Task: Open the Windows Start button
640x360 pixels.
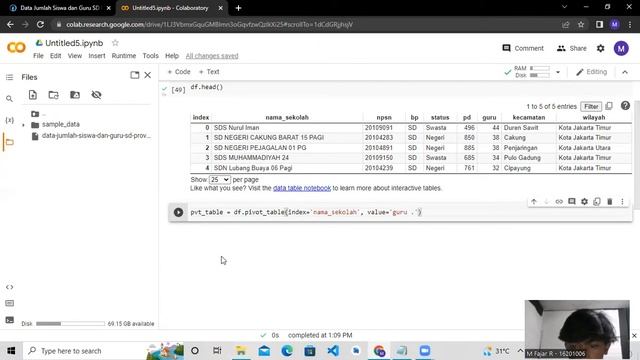Action: pyautogui.click(x=11, y=351)
